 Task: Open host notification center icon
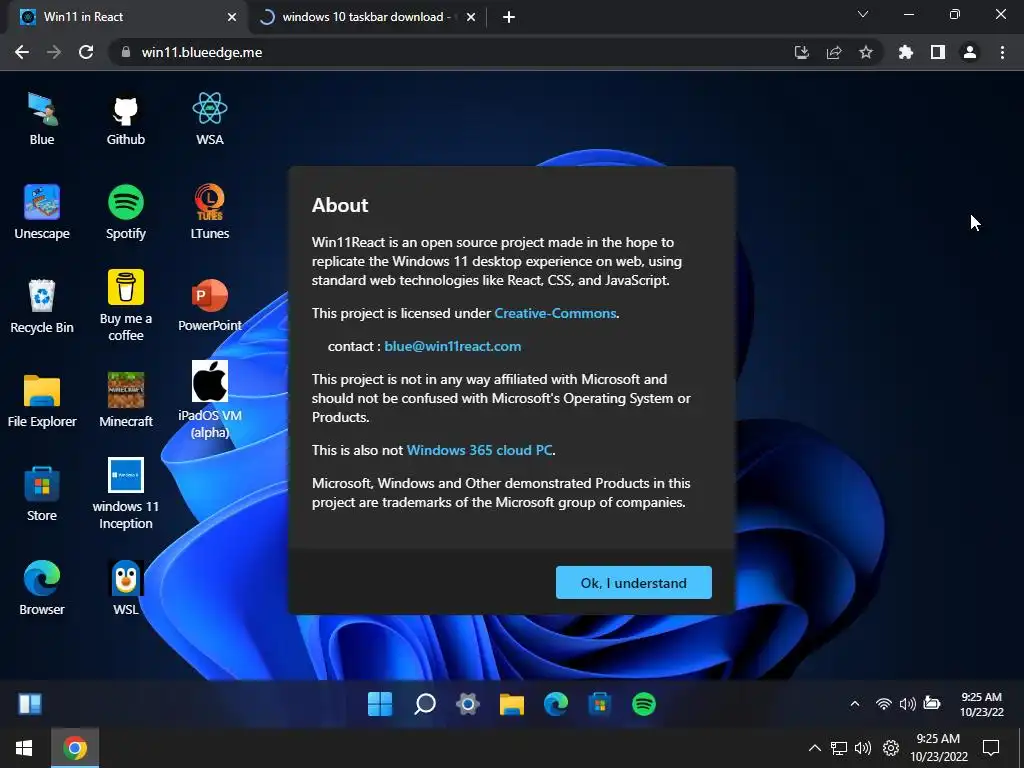click(x=991, y=748)
